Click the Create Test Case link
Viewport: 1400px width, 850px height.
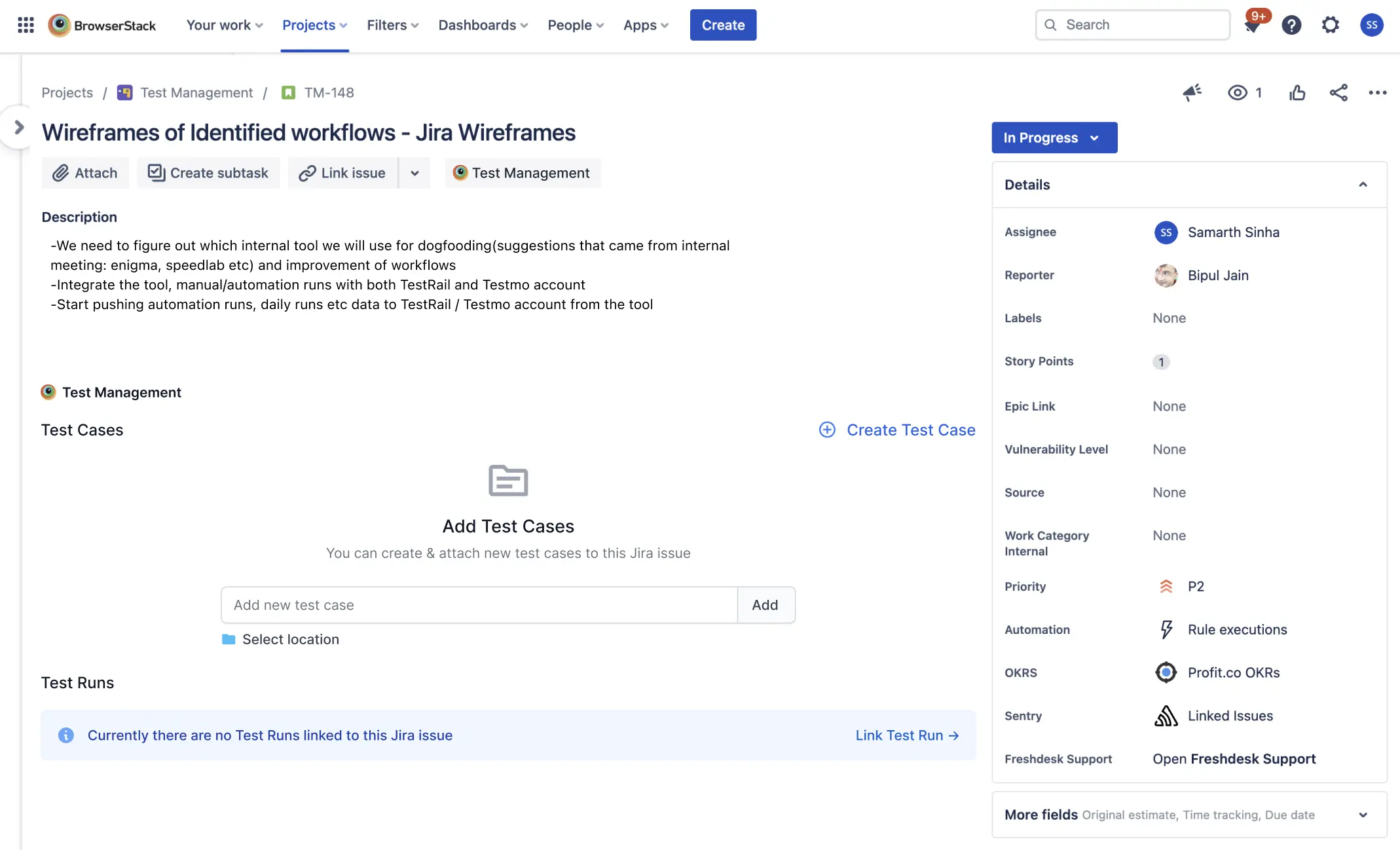pyautogui.click(x=897, y=430)
